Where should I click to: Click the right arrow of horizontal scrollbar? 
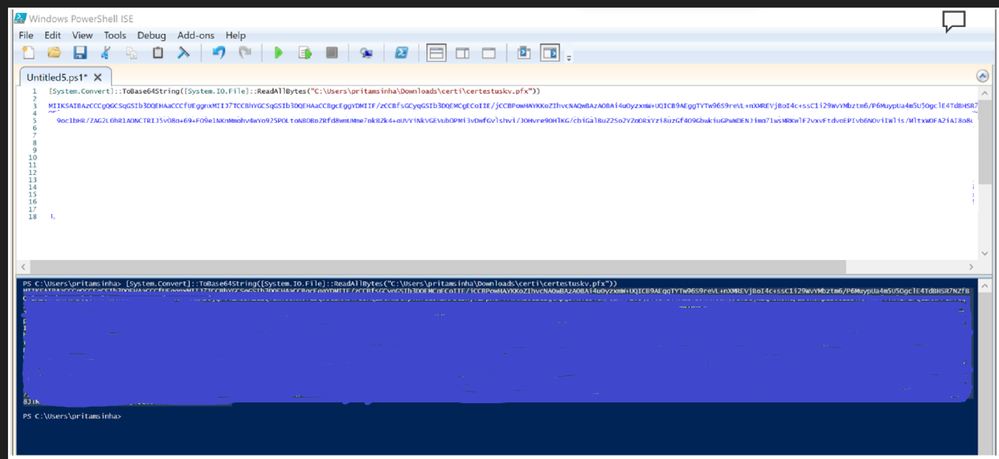972,267
